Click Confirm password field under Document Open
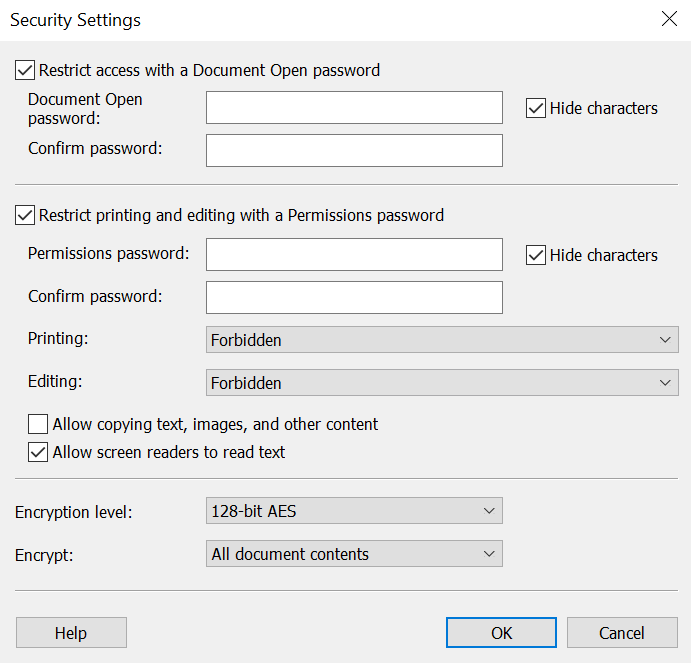The height and width of the screenshot is (663, 691). (x=354, y=151)
